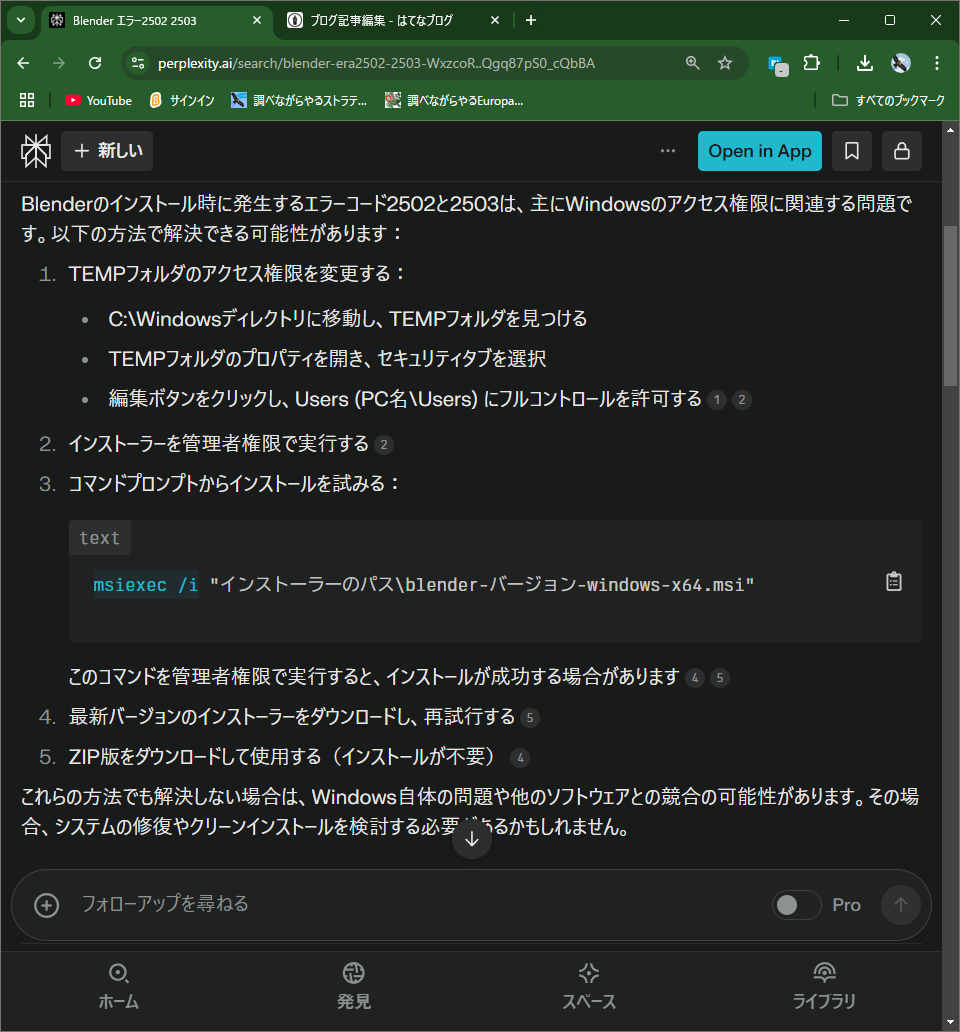960x1032 pixels.
Task: Open Chrome downloads via the download icon
Action: pos(863,62)
